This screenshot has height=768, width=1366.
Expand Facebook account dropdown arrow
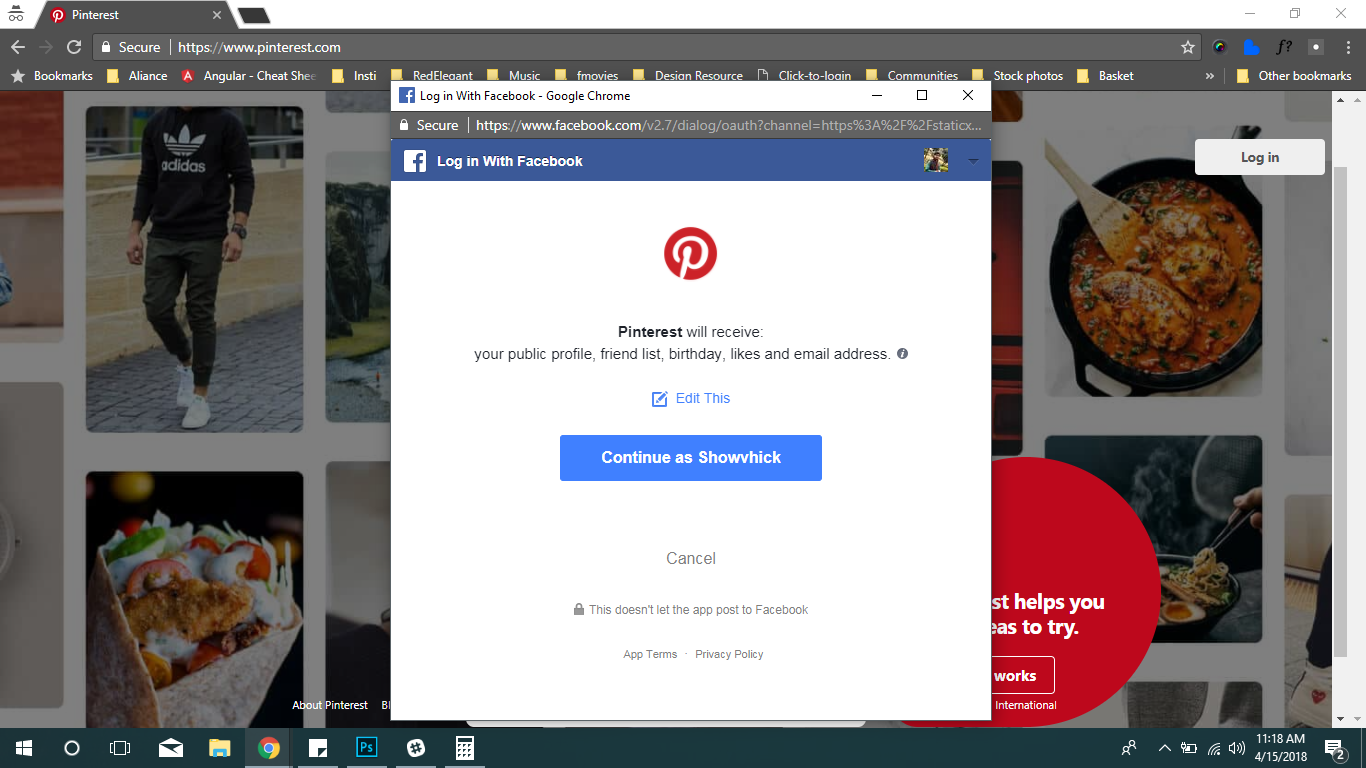click(973, 160)
